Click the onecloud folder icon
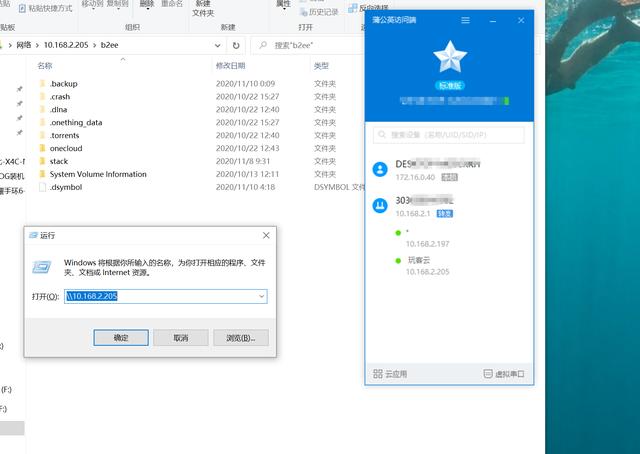This screenshot has height=454, width=640. click(42, 148)
